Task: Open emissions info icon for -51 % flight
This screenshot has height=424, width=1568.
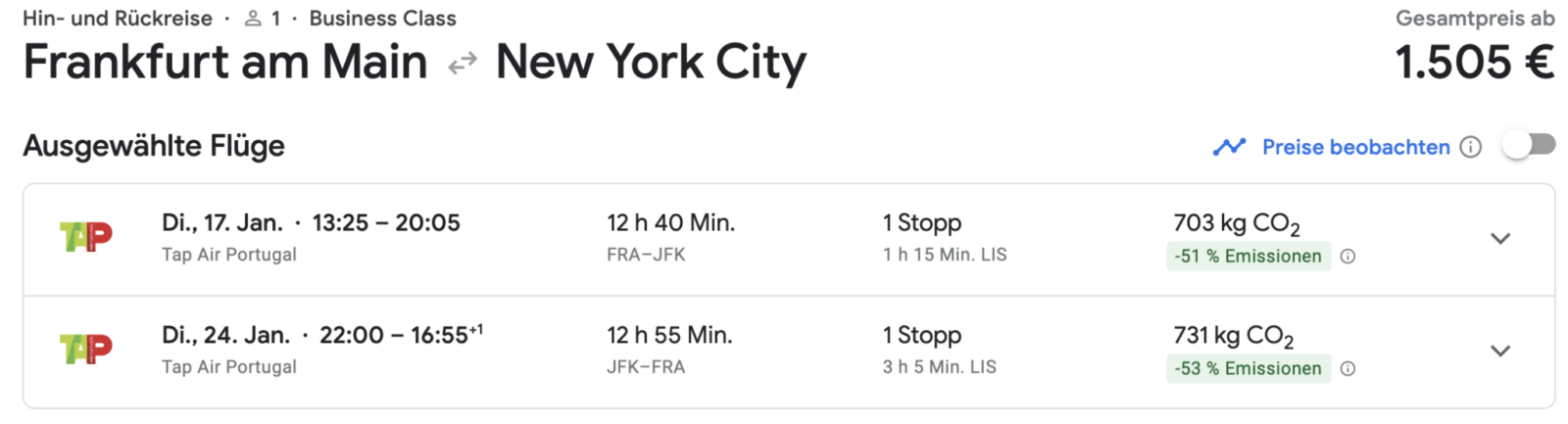Action: pos(1347,257)
